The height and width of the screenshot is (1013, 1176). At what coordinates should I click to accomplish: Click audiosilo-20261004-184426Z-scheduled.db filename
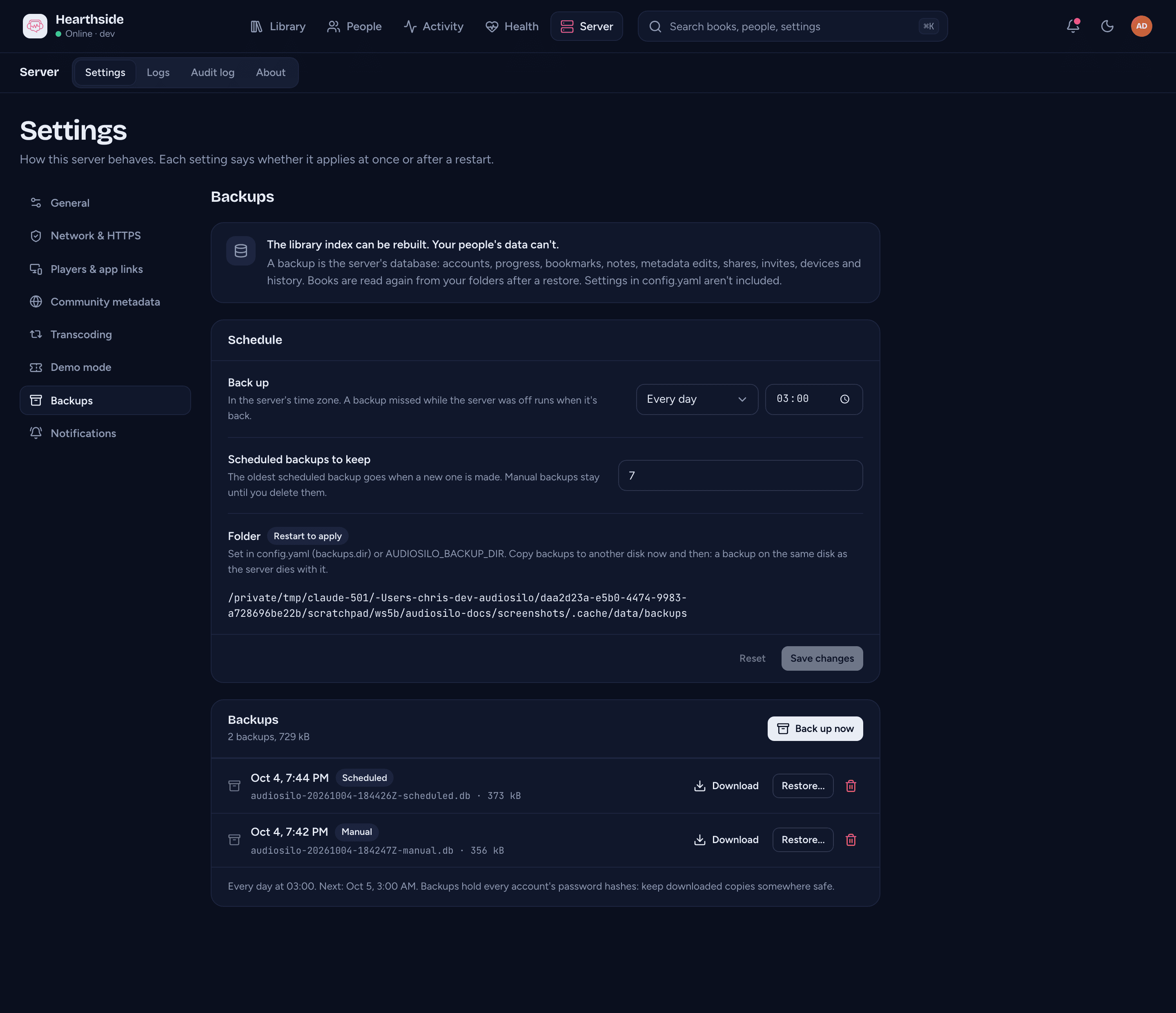point(361,796)
